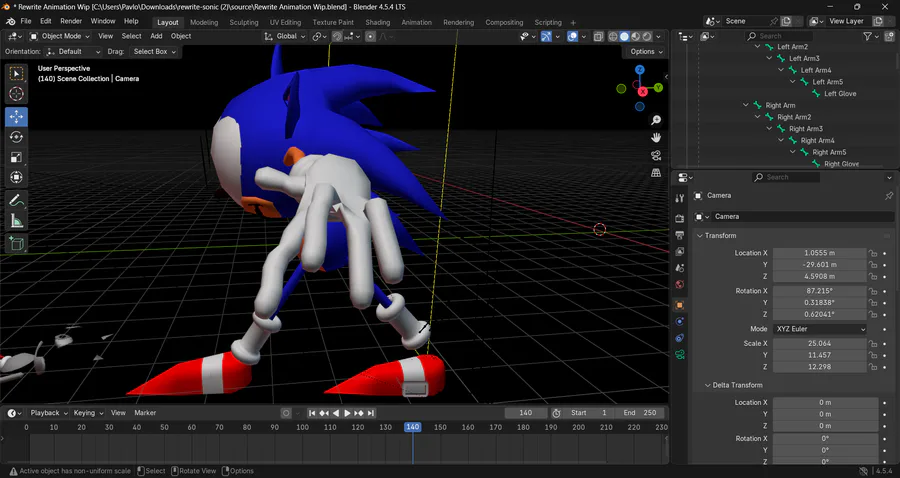This screenshot has height=478, width=900.
Task: Open the View Layer properties tab
Action: coord(680,251)
